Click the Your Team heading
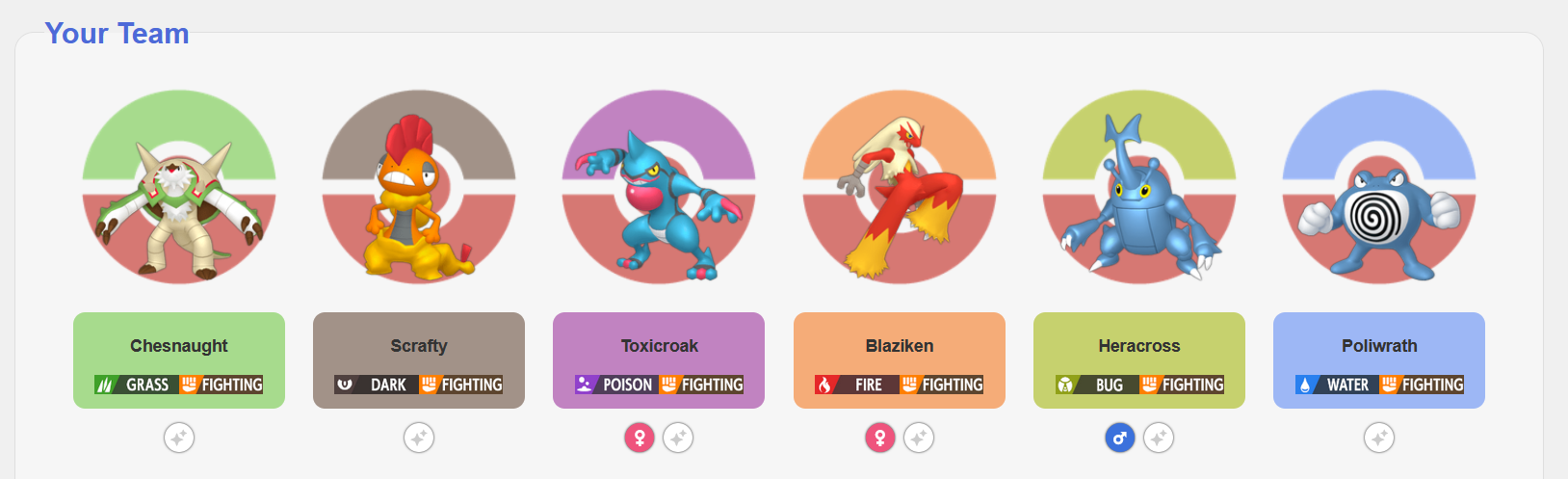The height and width of the screenshot is (479, 1568). pos(117,34)
